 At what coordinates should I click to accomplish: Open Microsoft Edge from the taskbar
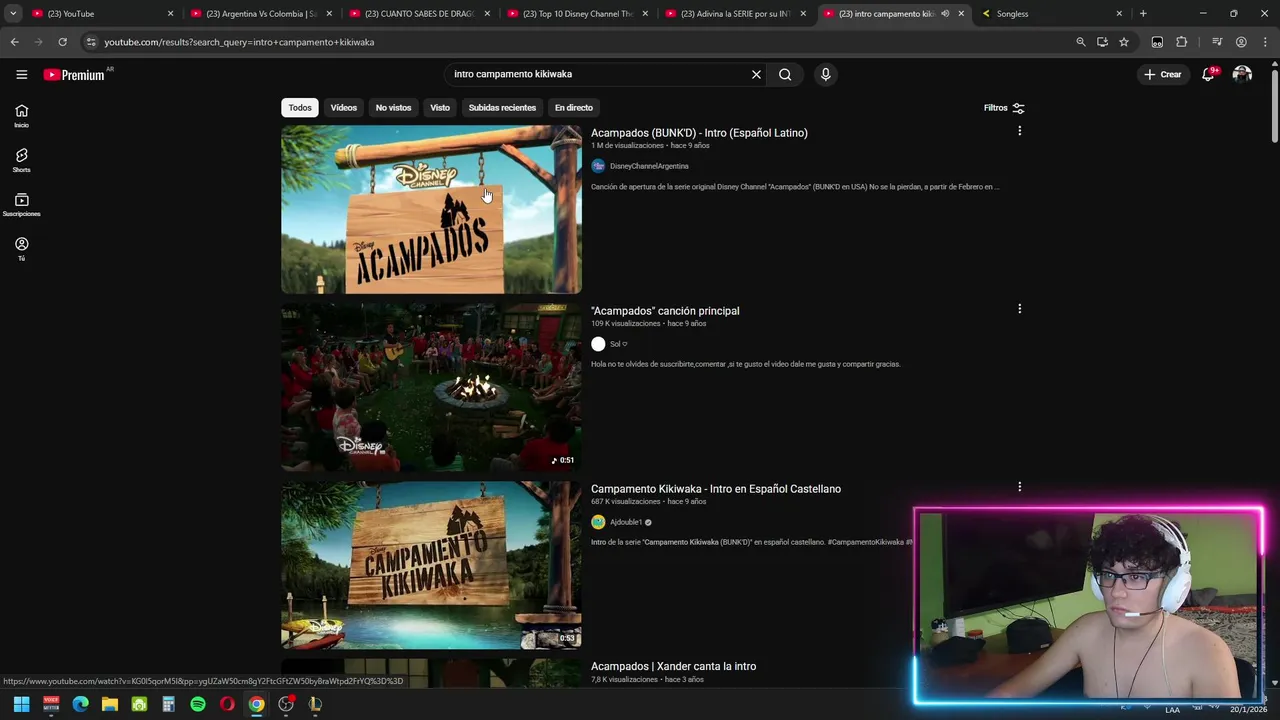[x=81, y=704]
